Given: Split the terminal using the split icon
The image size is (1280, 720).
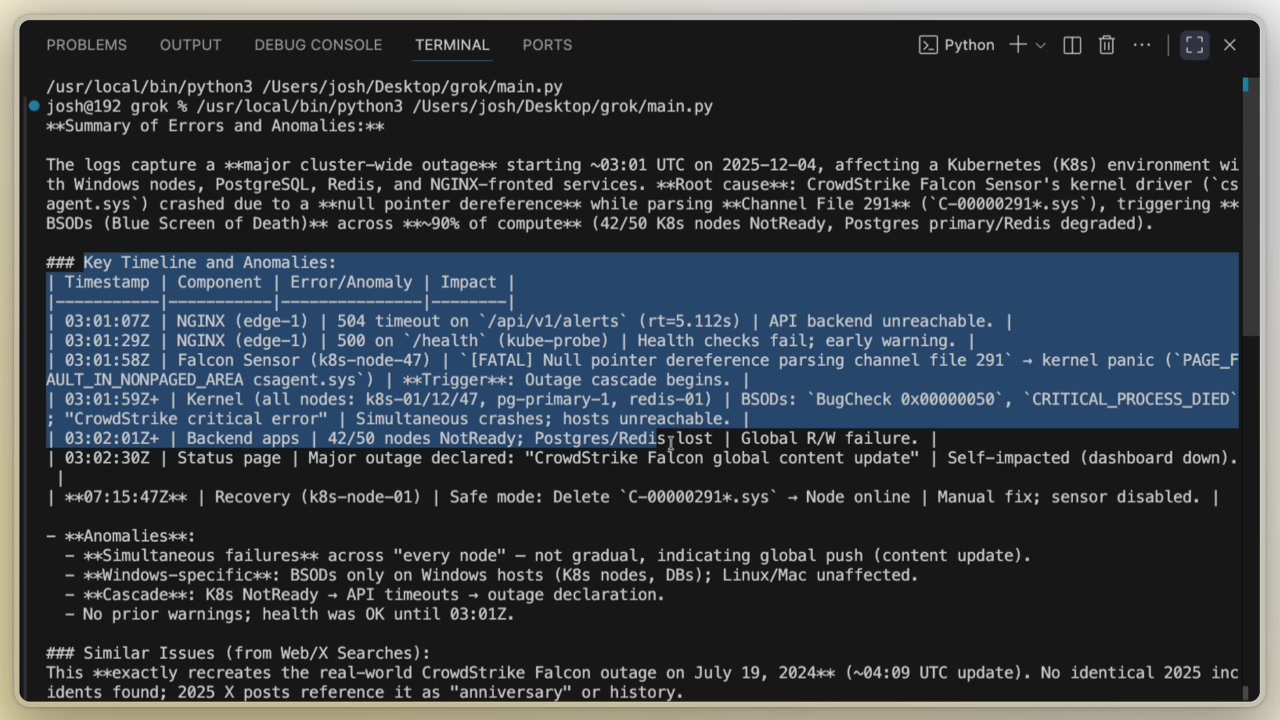Looking at the screenshot, I should pos(1071,45).
